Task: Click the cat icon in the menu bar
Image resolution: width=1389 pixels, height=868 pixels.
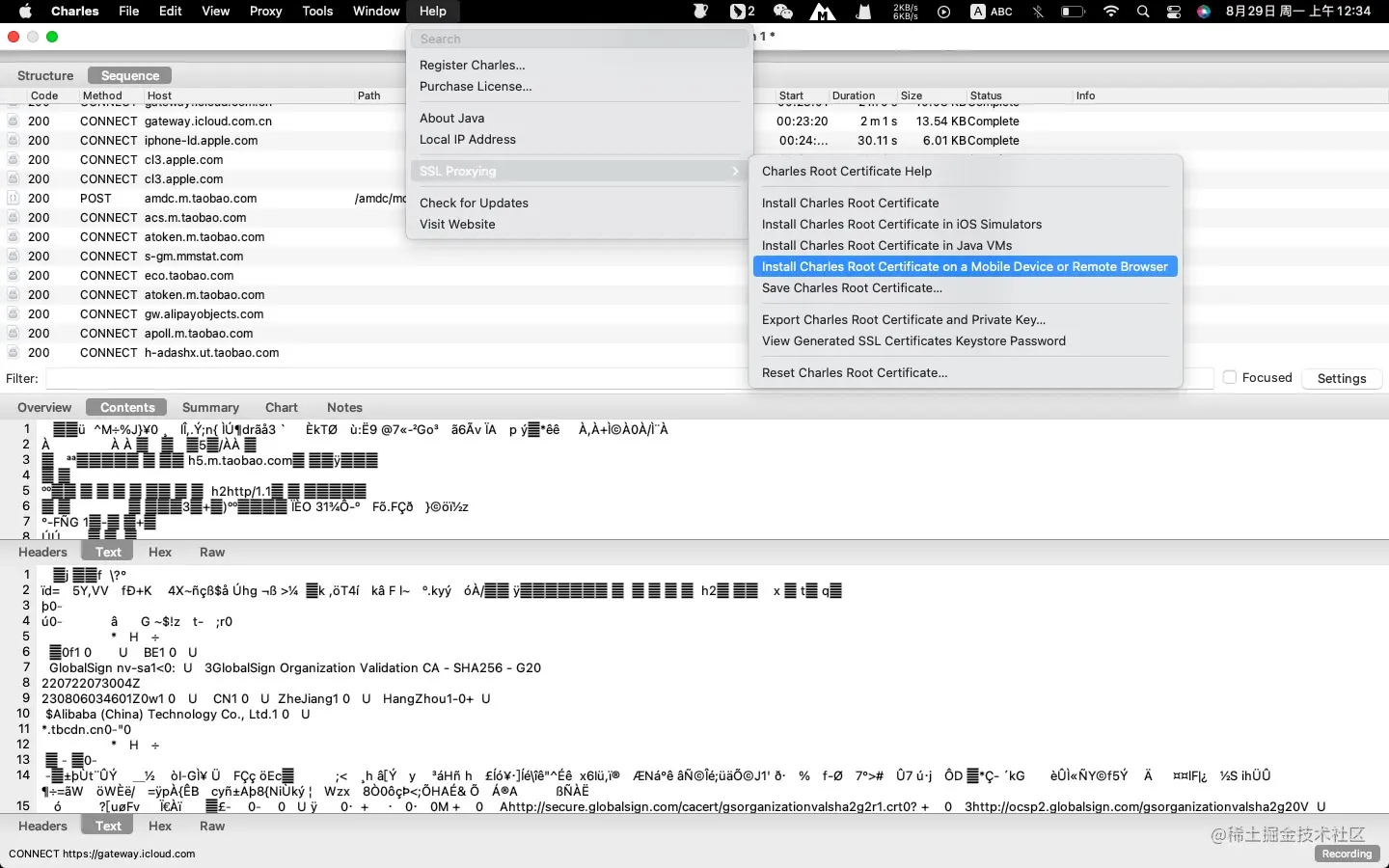Action: coord(864,12)
